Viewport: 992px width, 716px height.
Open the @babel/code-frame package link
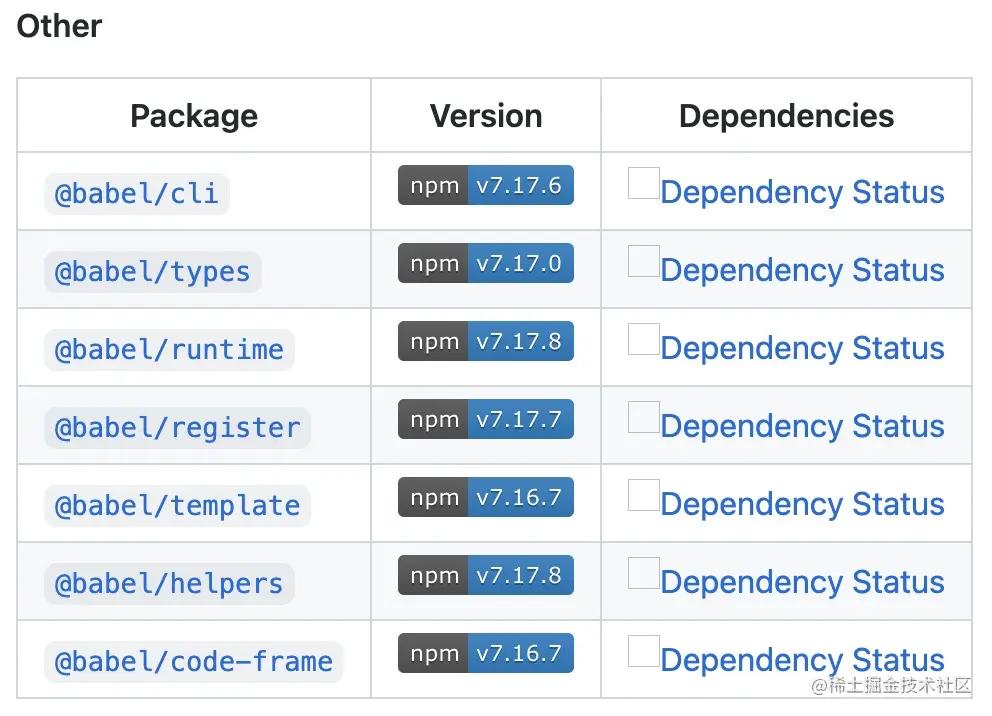[x=193, y=661]
